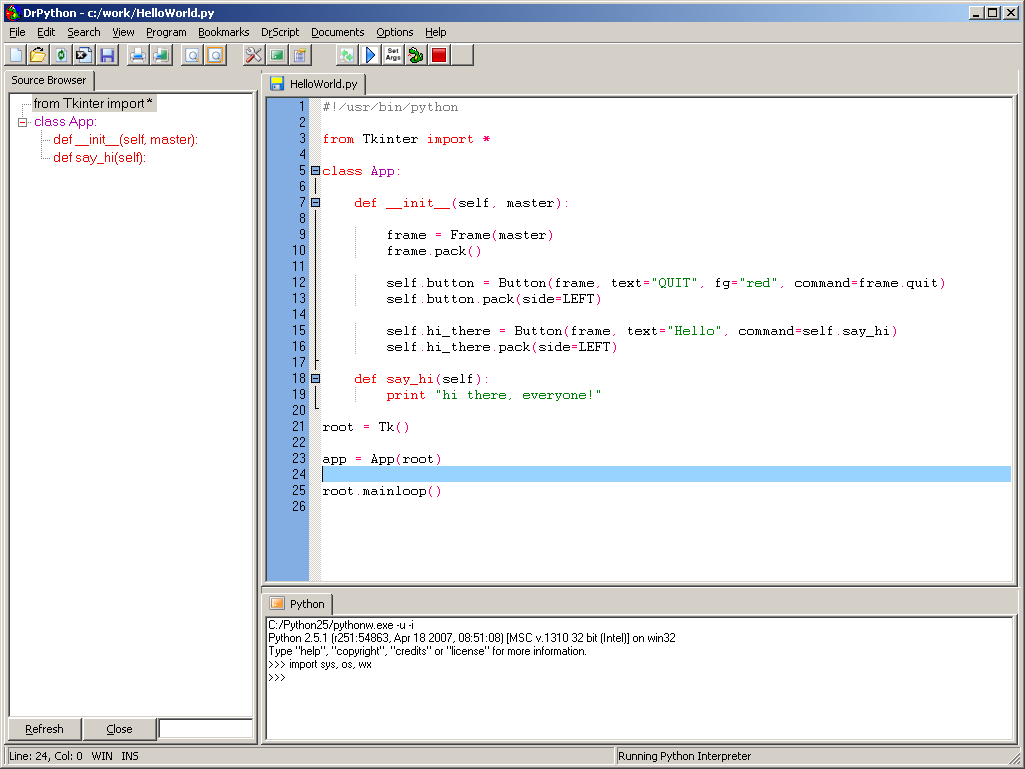The height and width of the screenshot is (769, 1025).
Task: Click the Print Prompt icon in toolbar
Action: 161,55
